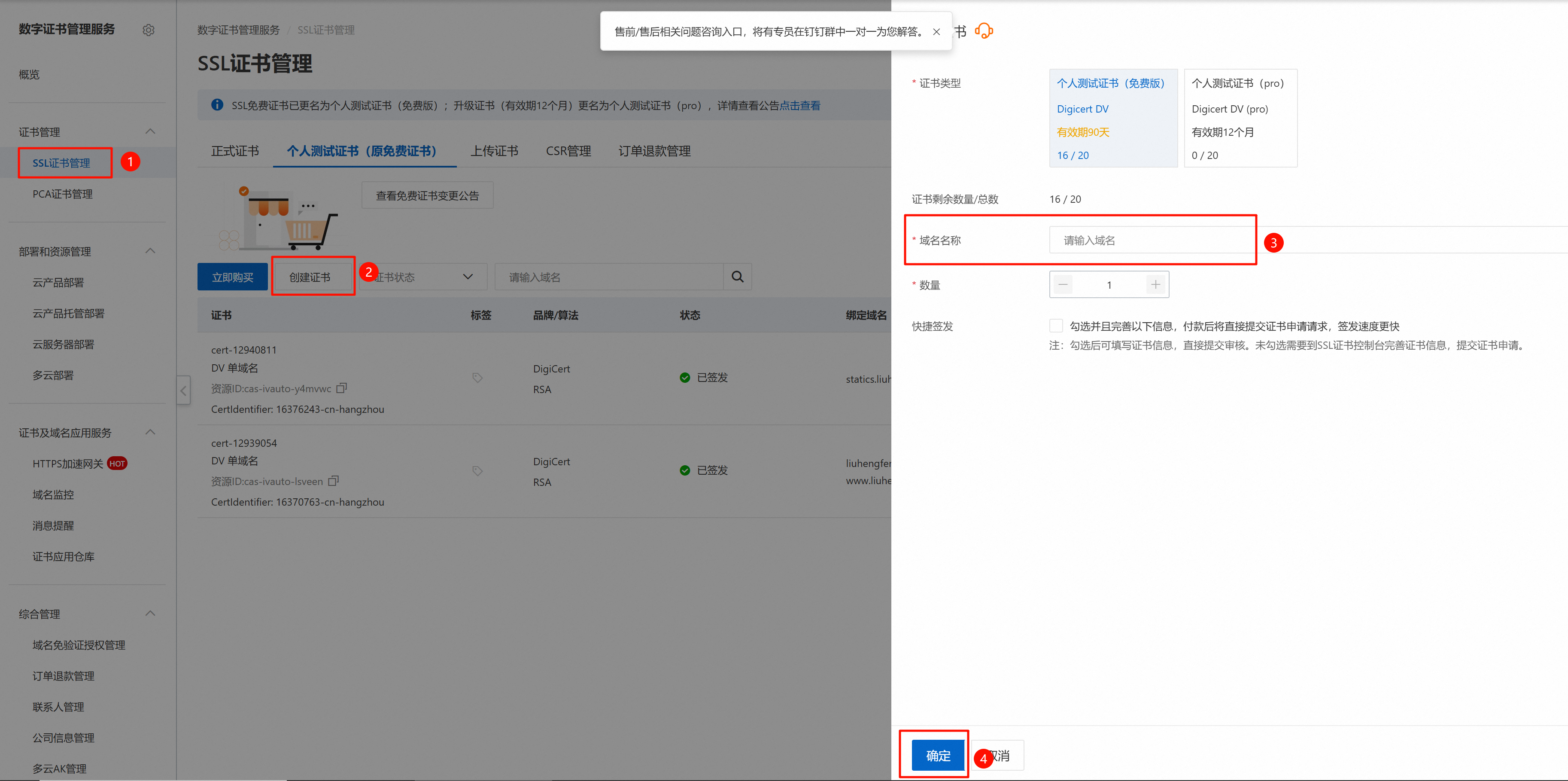Click tag icon for cert-12939054
The image size is (1568, 781).
pyautogui.click(x=477, y=471)
